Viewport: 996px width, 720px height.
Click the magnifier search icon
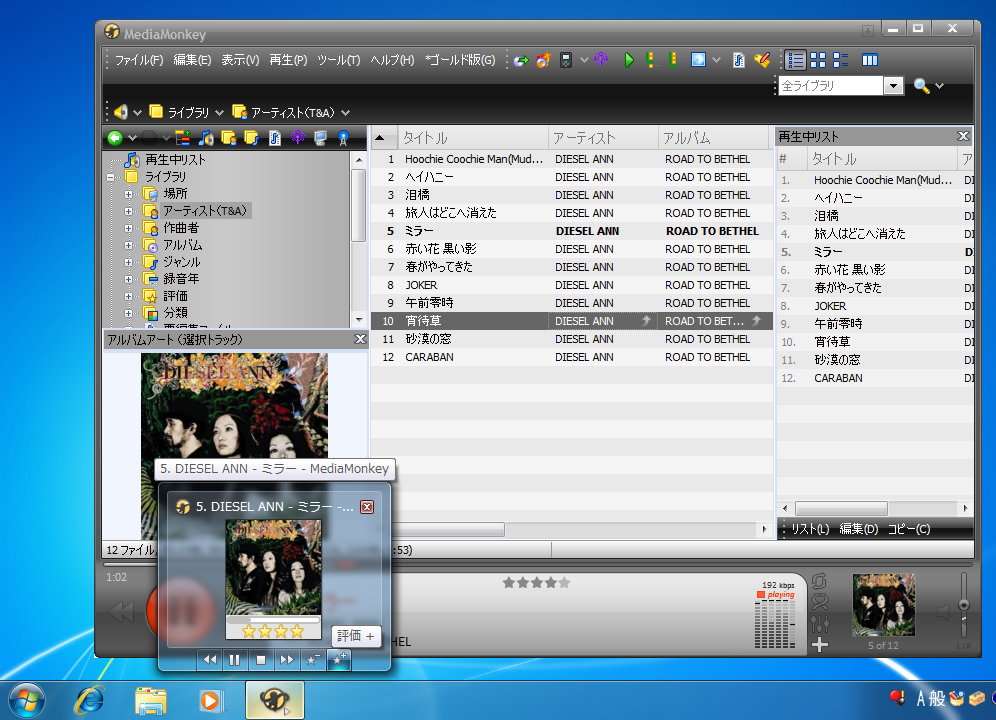pyautogui.click(x=921, y=85)
